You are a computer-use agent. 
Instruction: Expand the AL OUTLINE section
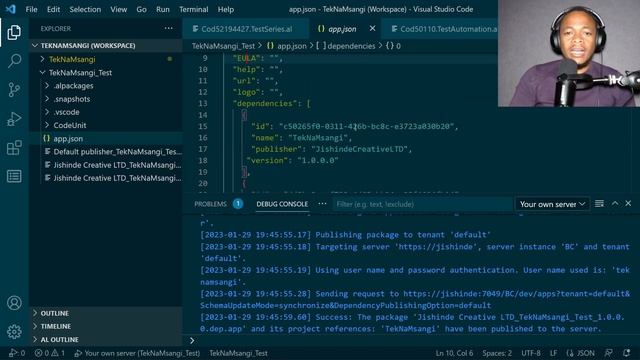[106, 339]
